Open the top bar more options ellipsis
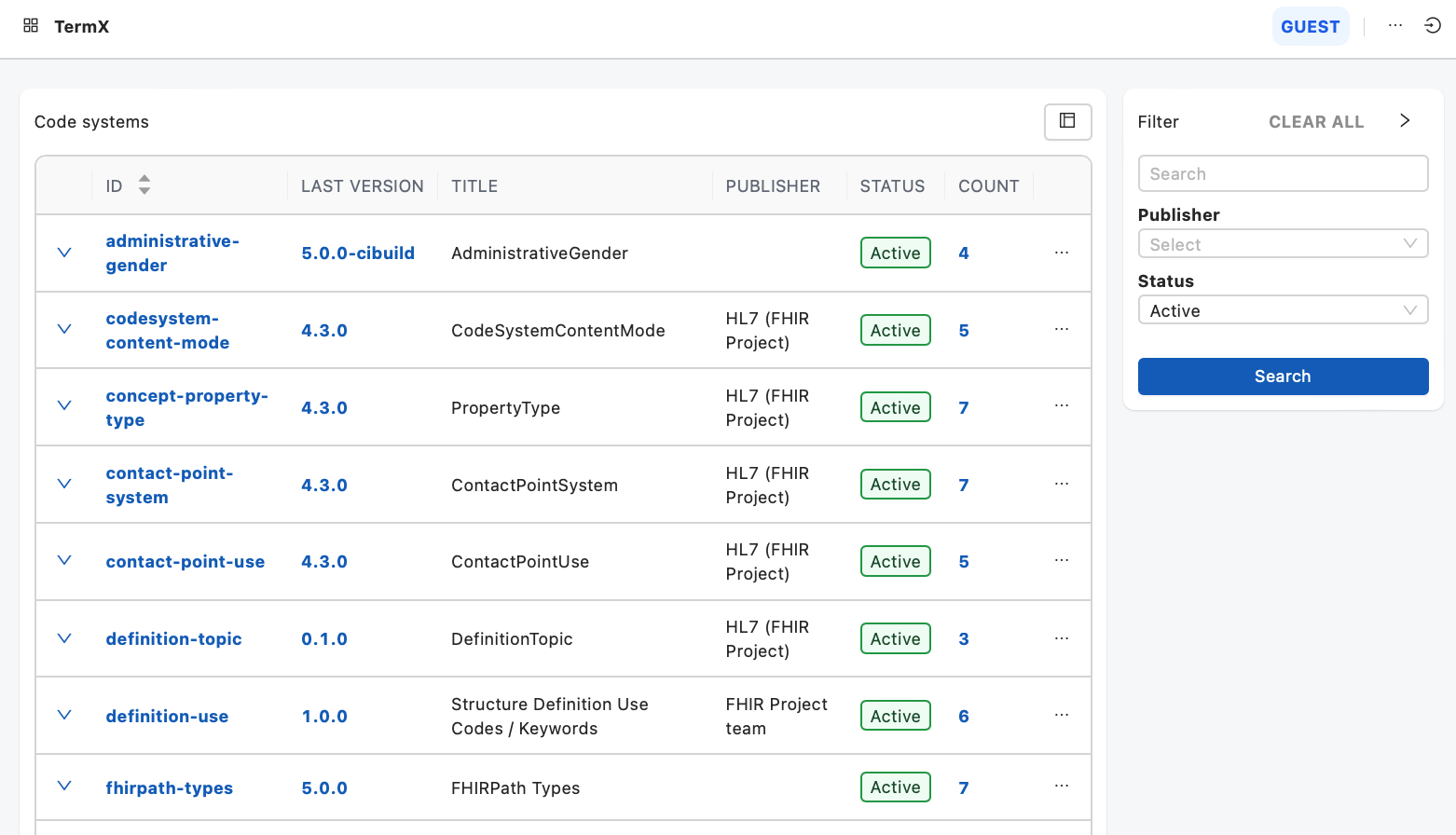1456x835 pixels. coord(1394,26)
